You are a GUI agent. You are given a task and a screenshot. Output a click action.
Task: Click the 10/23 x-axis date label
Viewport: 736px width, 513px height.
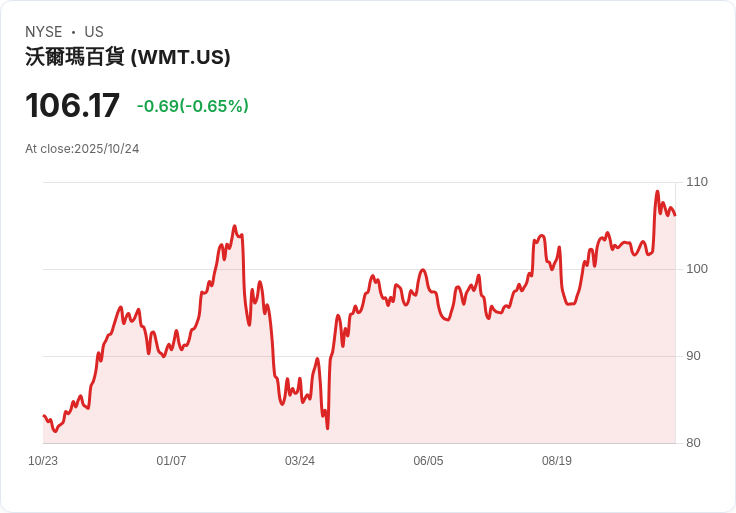(43, 460)
